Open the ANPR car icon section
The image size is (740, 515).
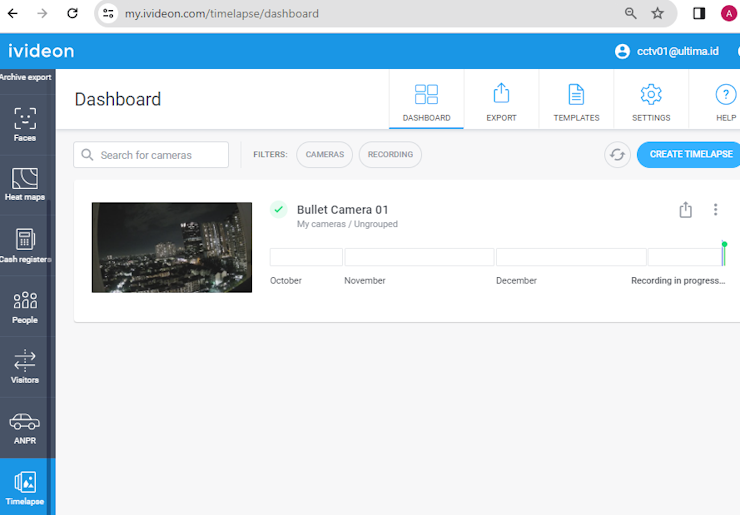pos(25,428)
